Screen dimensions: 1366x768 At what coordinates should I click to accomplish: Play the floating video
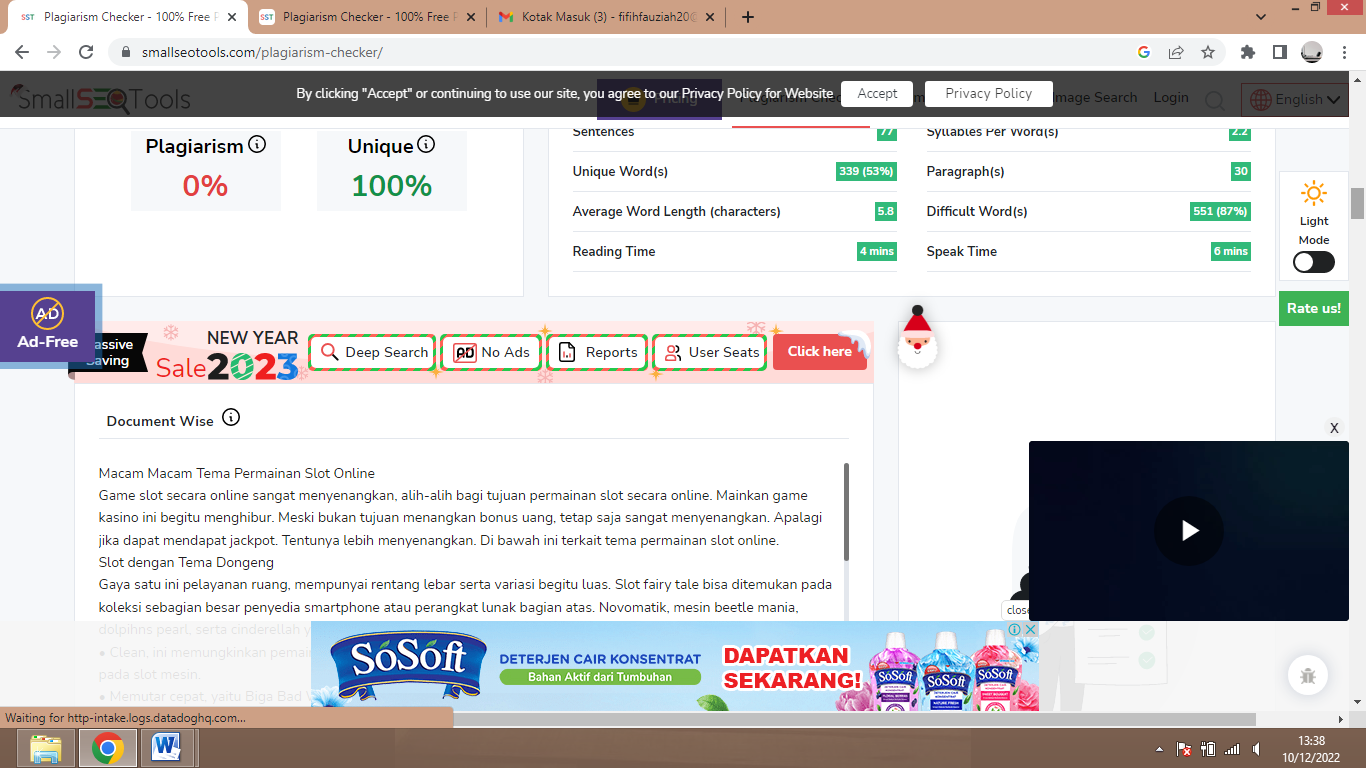[1189, 531]
